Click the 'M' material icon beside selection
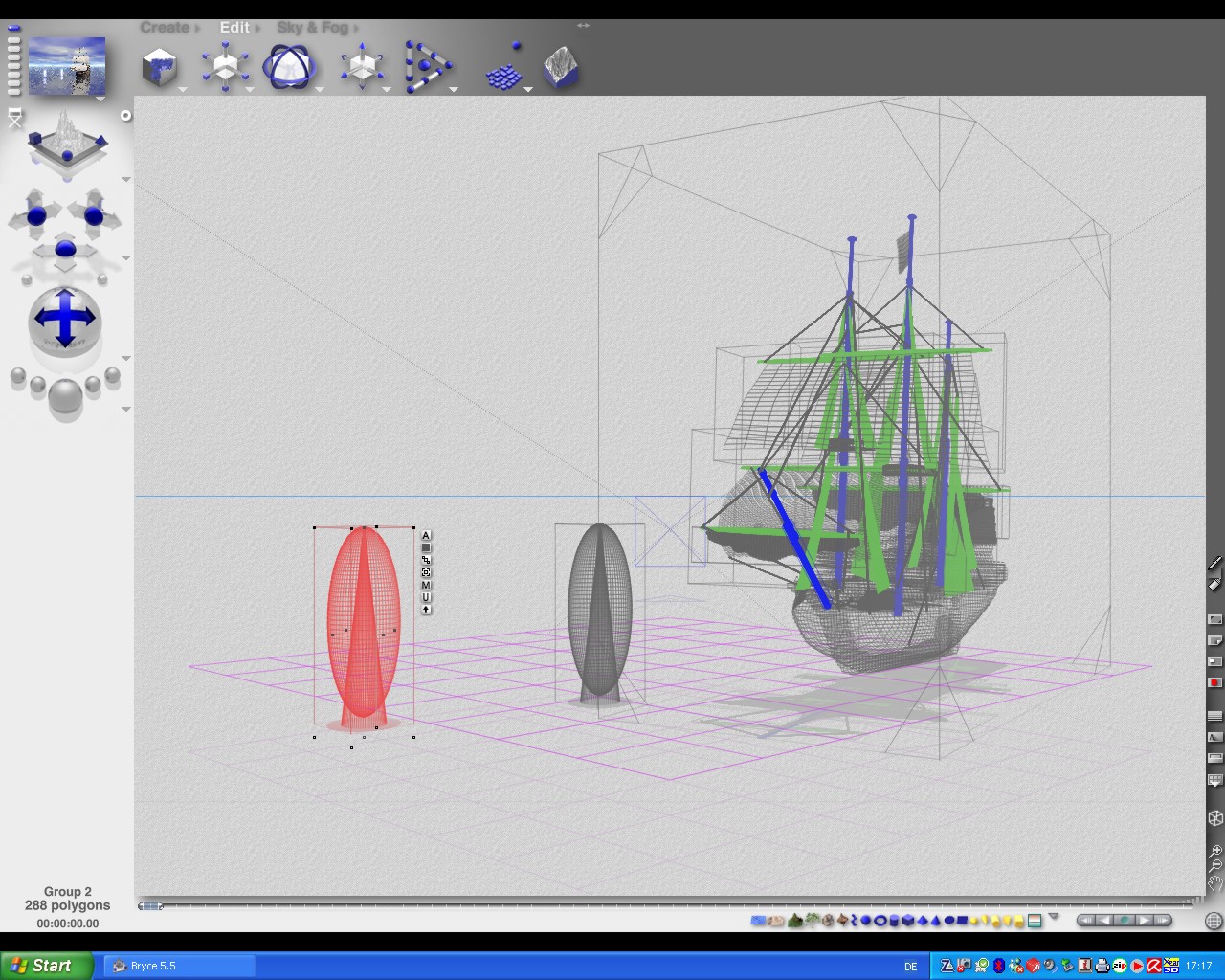 point(426,585)
